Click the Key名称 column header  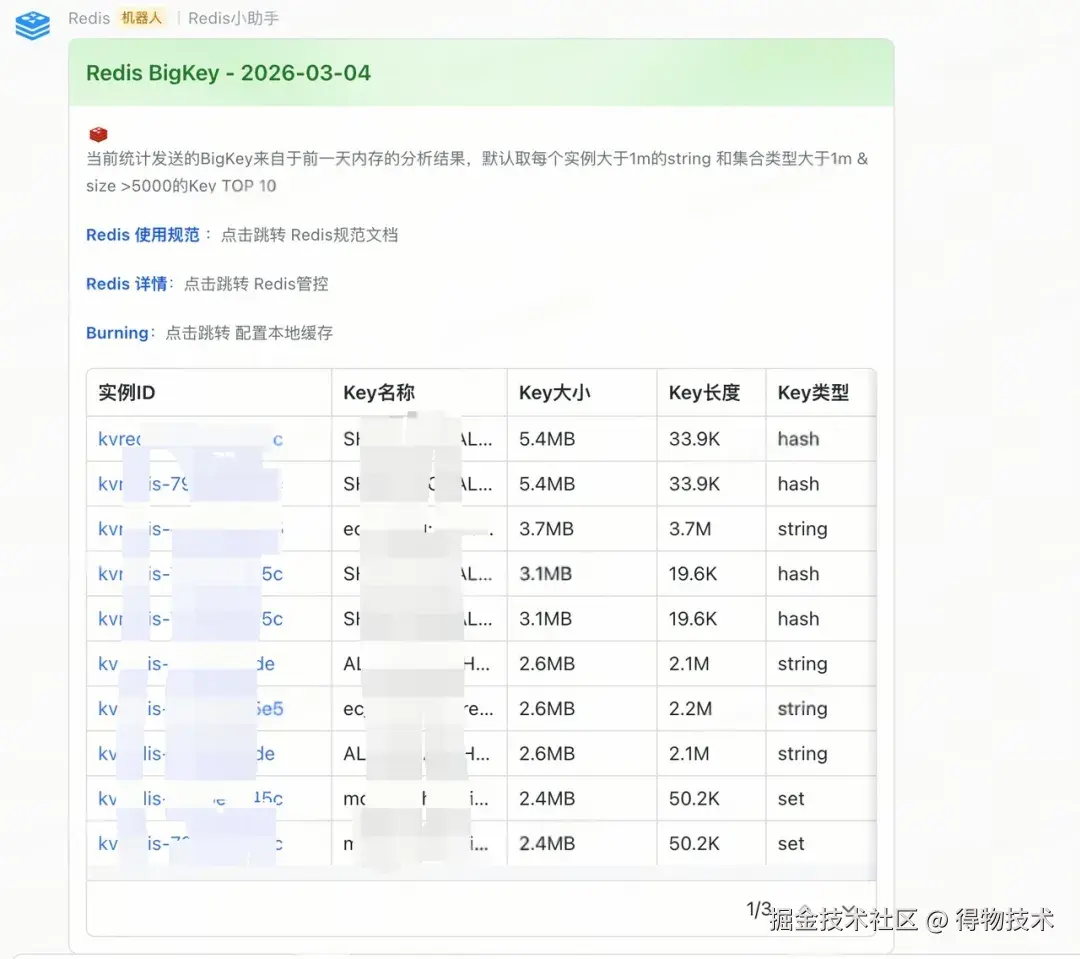(379, 393)
